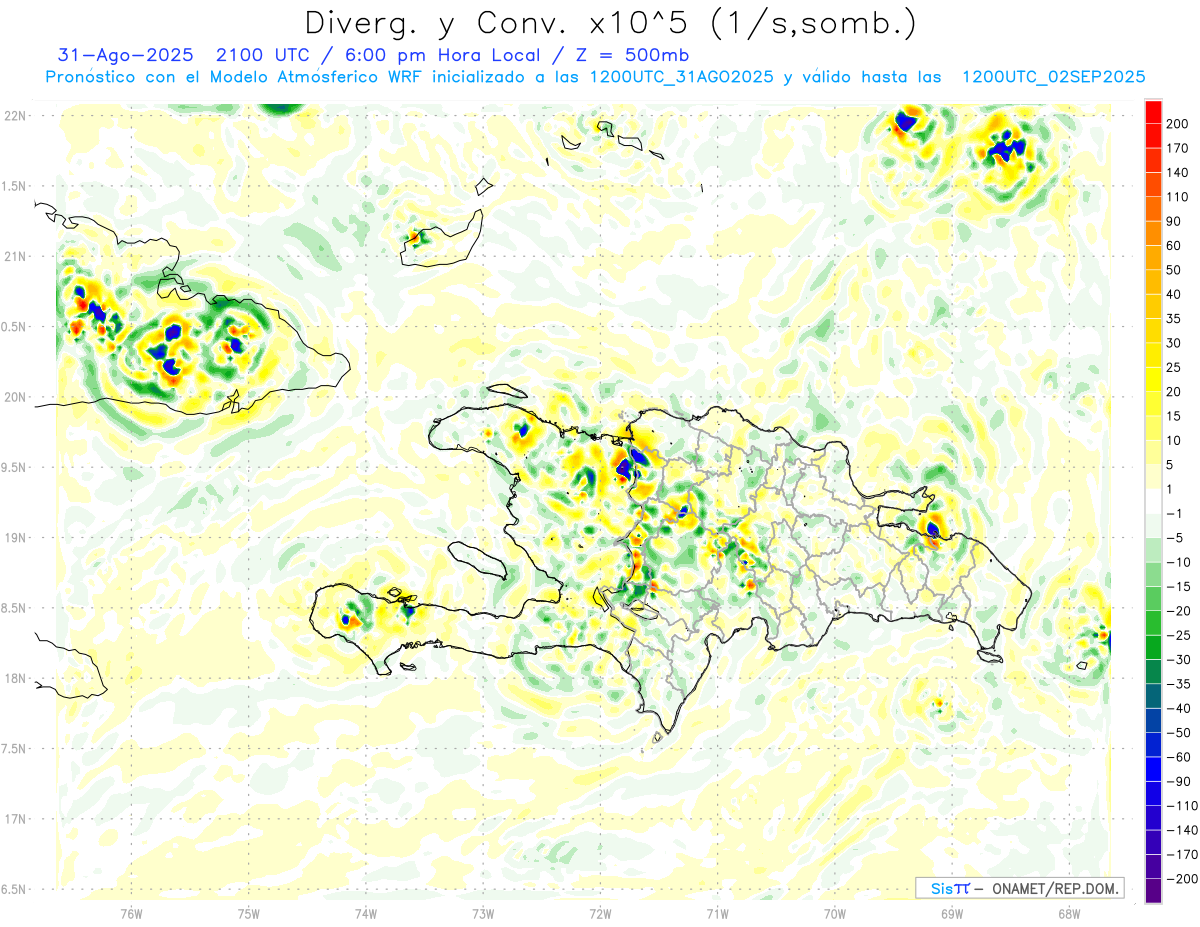Click the 76W longitude label
1200x927 pixels.
tap(131, 912)
